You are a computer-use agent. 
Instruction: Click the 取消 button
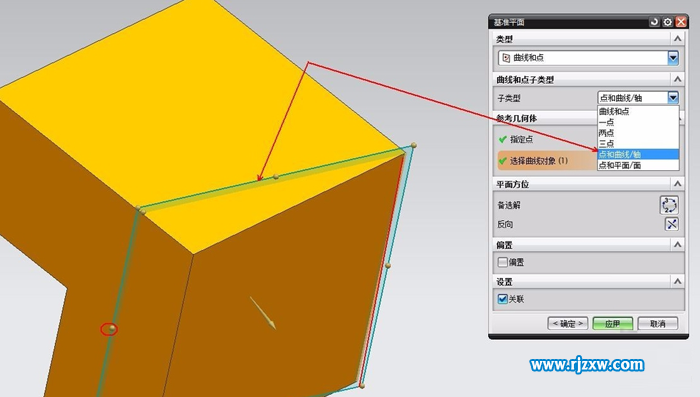pyautogui.click(x=658, y=323)
